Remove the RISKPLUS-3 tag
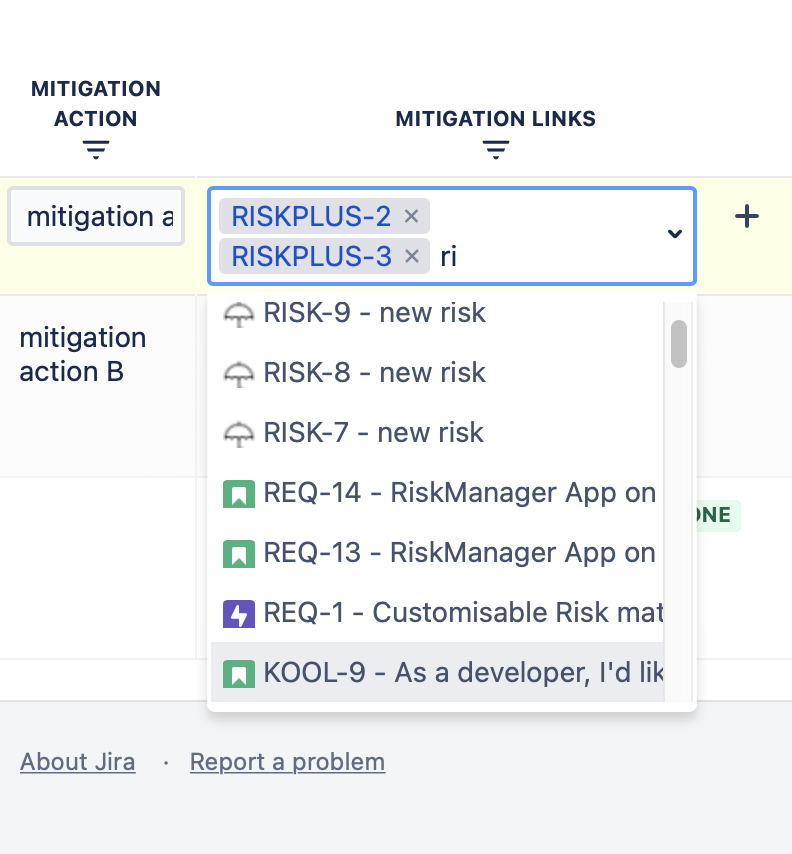 point(411,257)
